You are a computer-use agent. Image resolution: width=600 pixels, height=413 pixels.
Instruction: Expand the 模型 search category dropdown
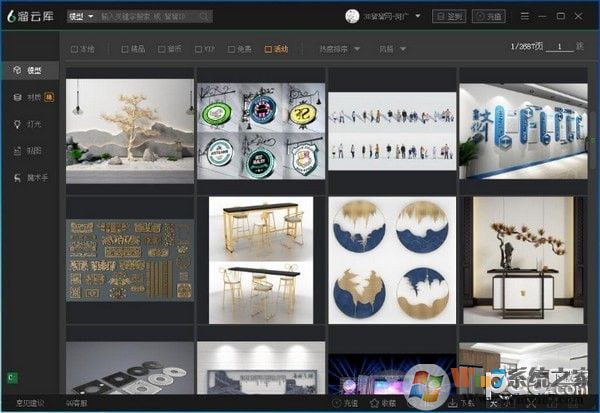(x=81, y=17)
